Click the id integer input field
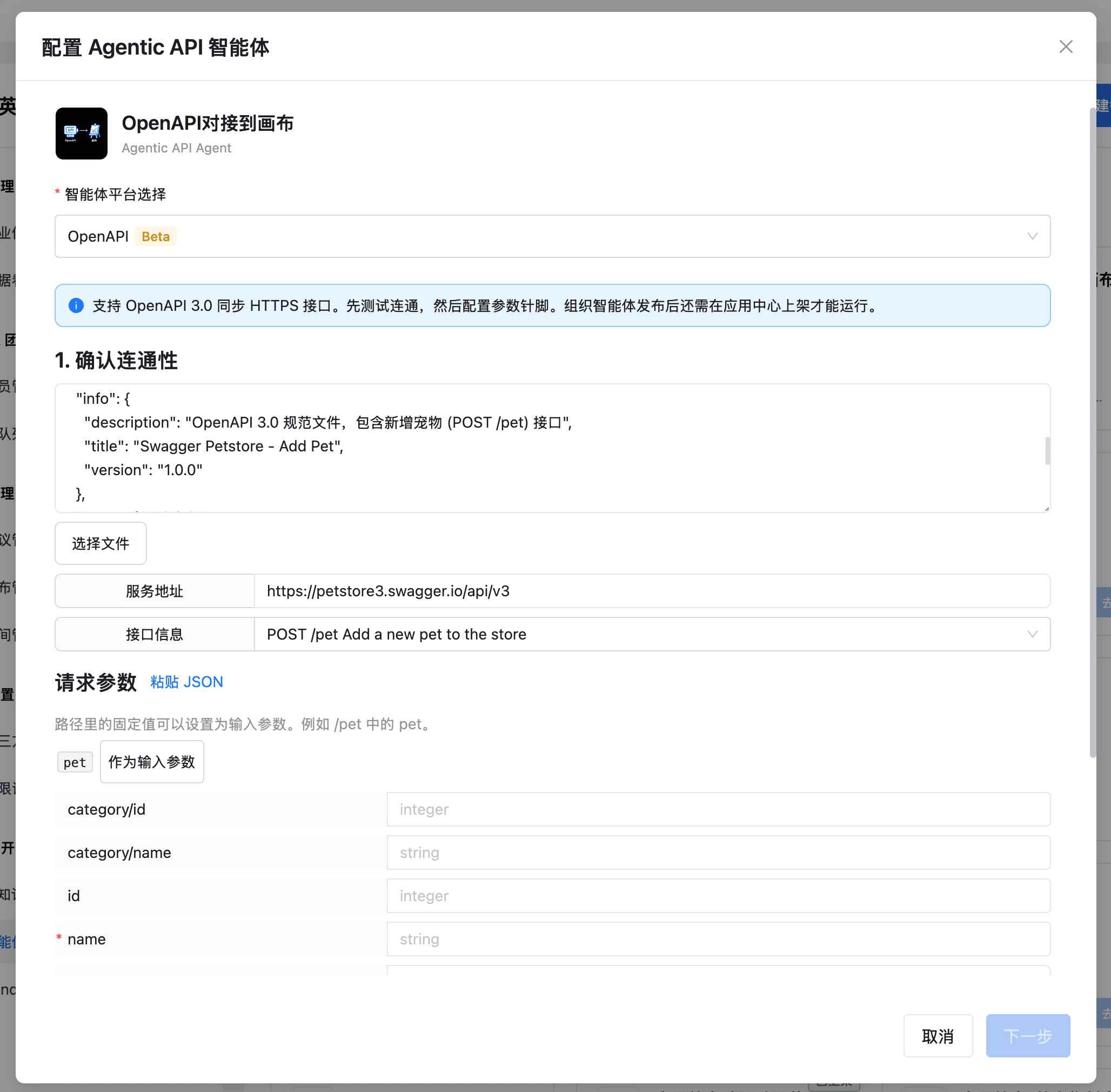The image size is (1111, 1092). click(719, 896)
